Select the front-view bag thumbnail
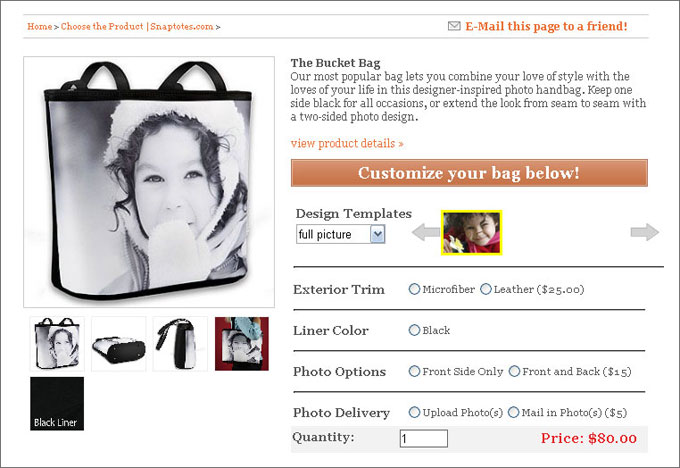 point(57,344)
